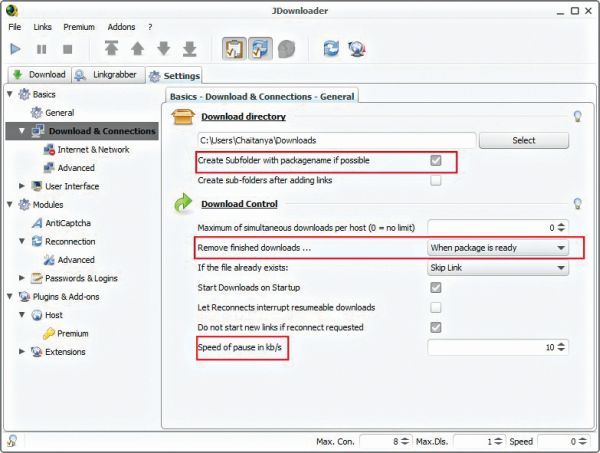Click lightbulb hint beside Download Control
Screen dimensions: 600x453
click(577, 204)
